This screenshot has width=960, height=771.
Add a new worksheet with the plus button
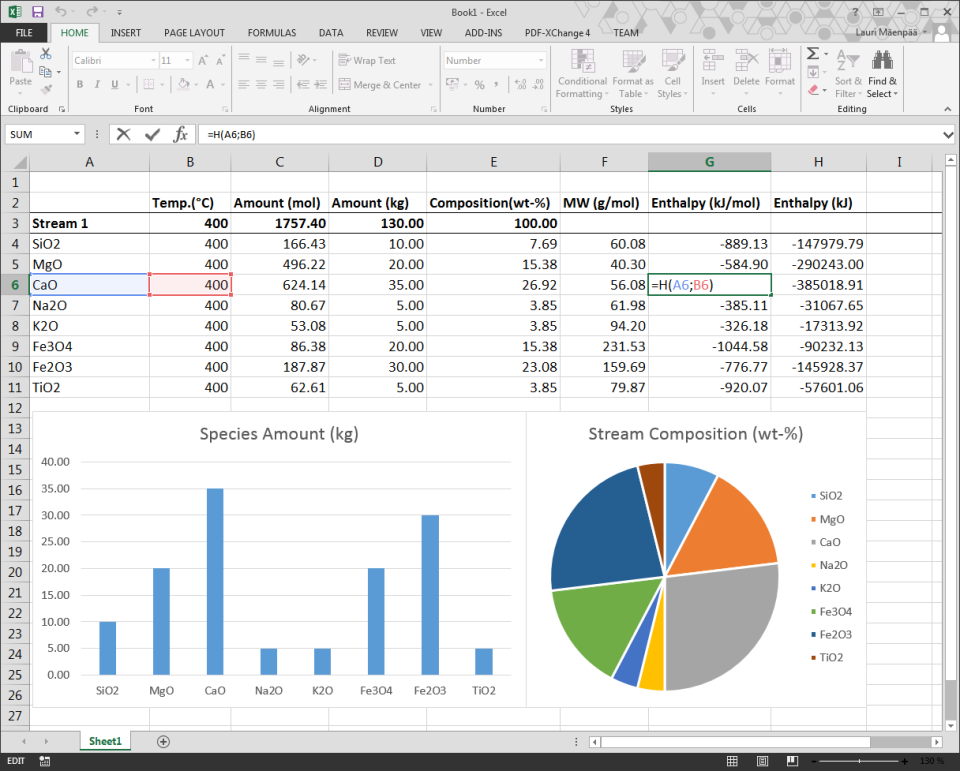[162, 741]
